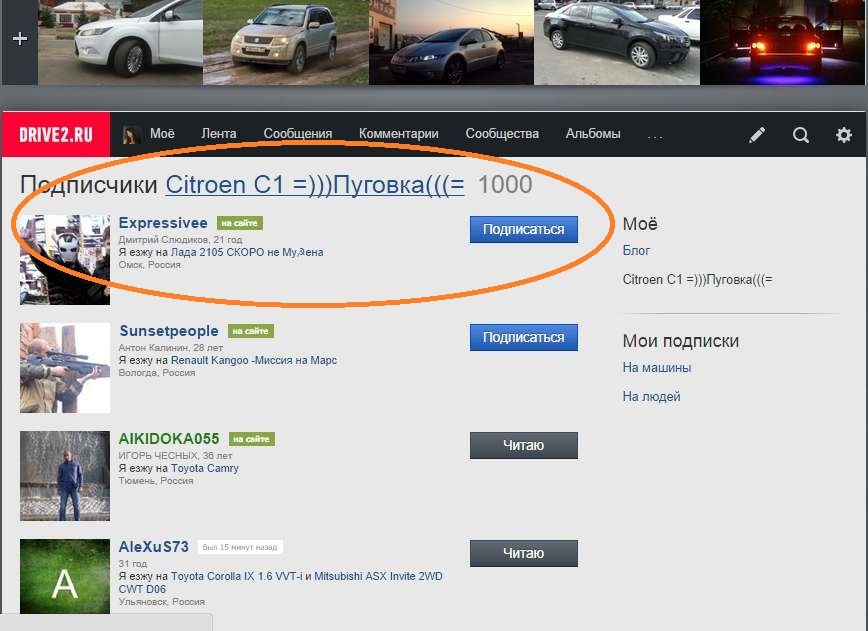Open the settings gear icon
This screenshot has height=631, width=868.
844,135
